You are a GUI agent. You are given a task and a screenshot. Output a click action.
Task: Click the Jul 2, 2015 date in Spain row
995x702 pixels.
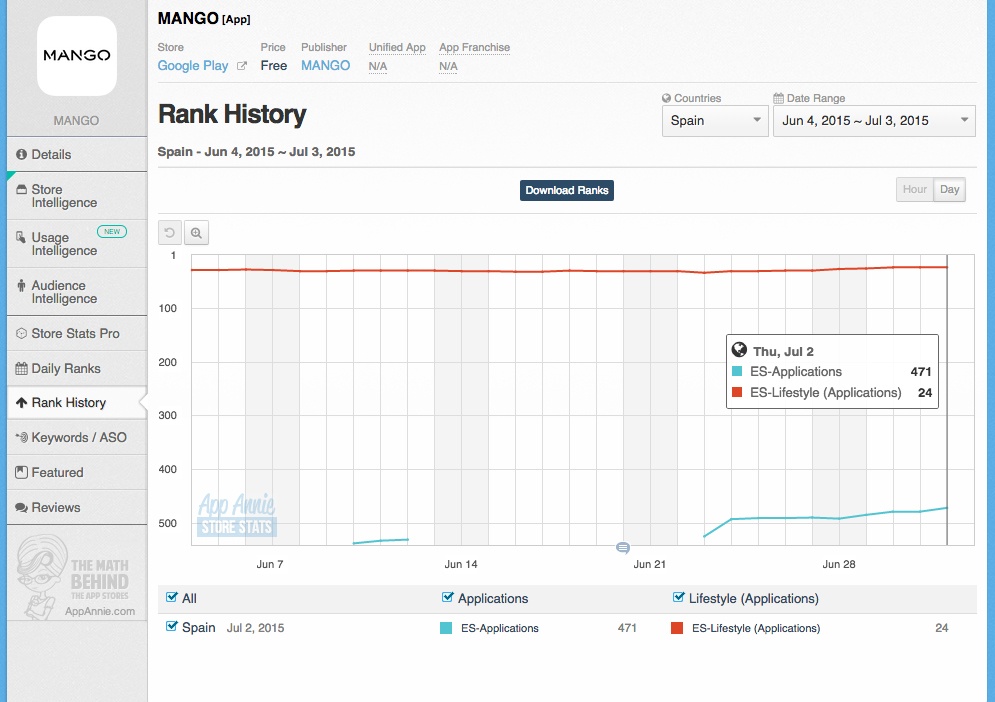tap(255, 628)
